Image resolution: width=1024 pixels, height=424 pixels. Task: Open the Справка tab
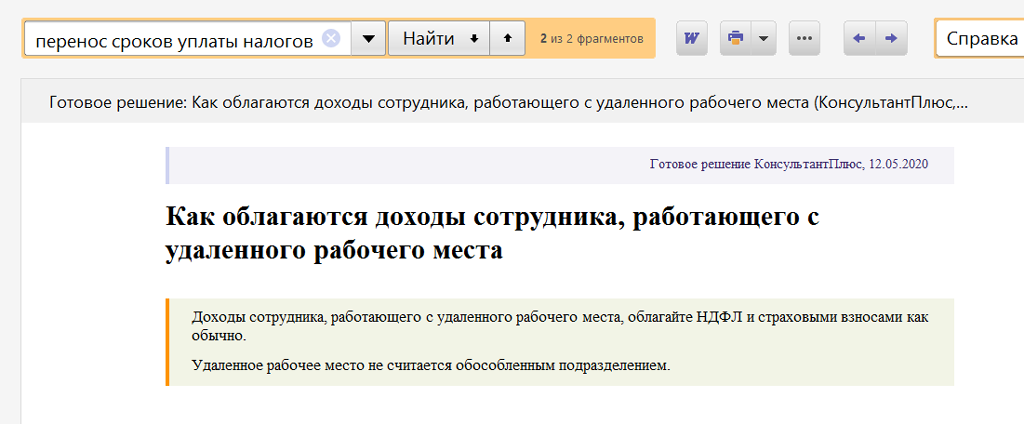click(980, 39)
